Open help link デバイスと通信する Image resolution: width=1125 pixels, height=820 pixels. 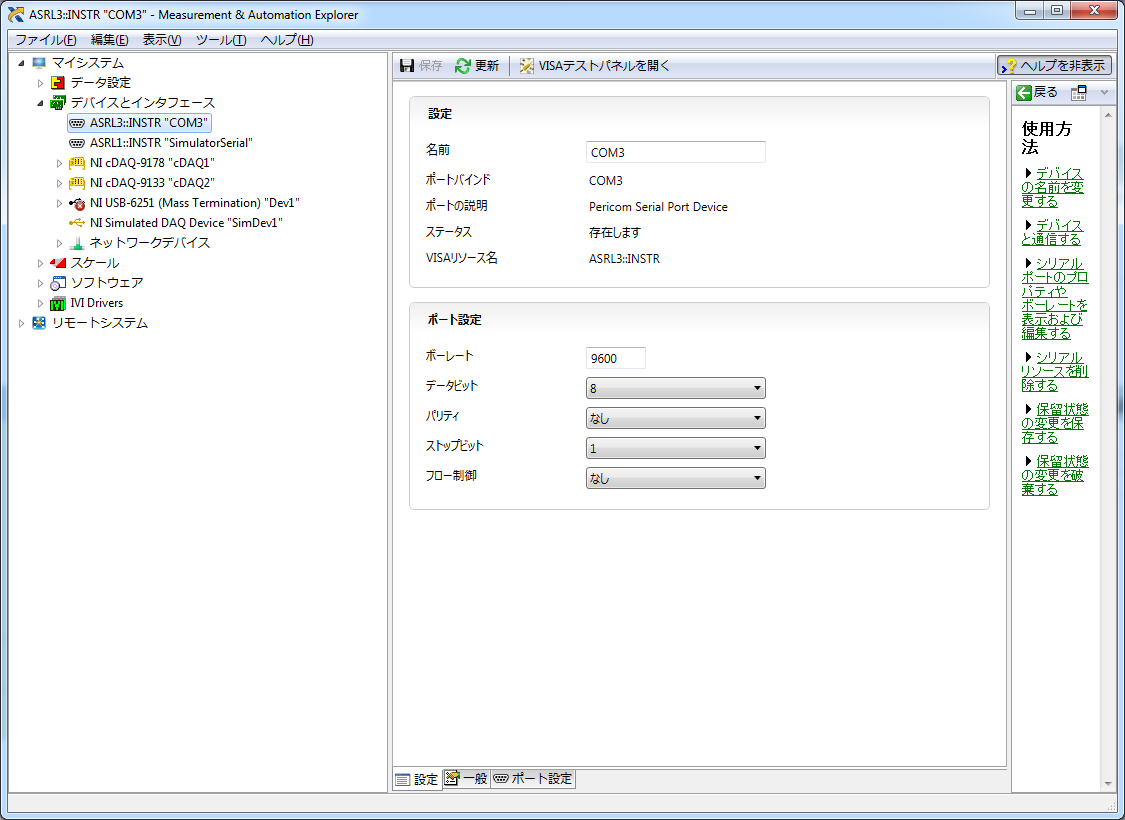[x=1052, y=232]
